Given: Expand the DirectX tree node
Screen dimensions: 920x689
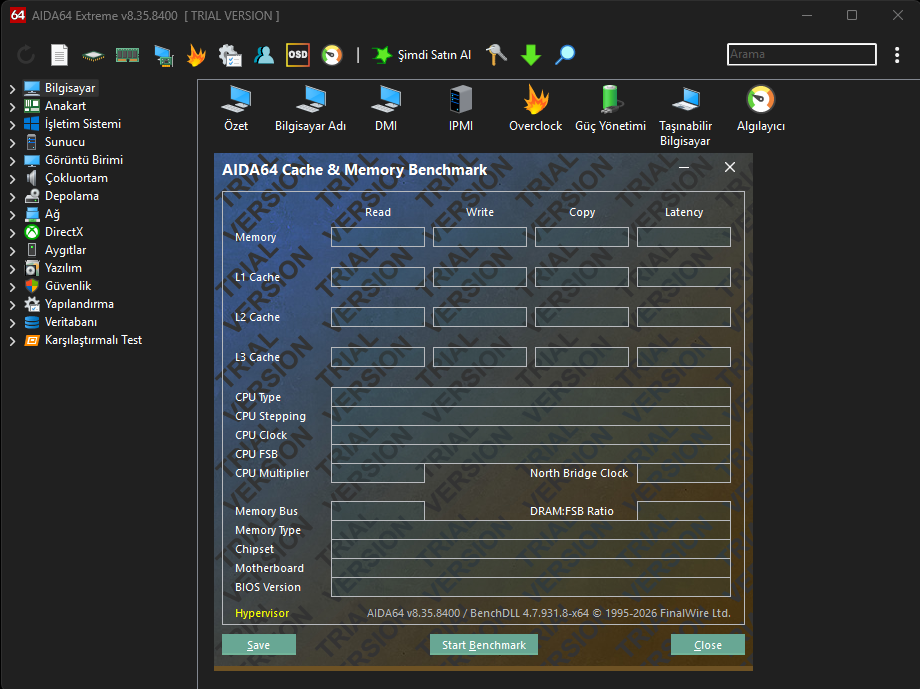Looking at the screenshot, I should coord(12,233).
